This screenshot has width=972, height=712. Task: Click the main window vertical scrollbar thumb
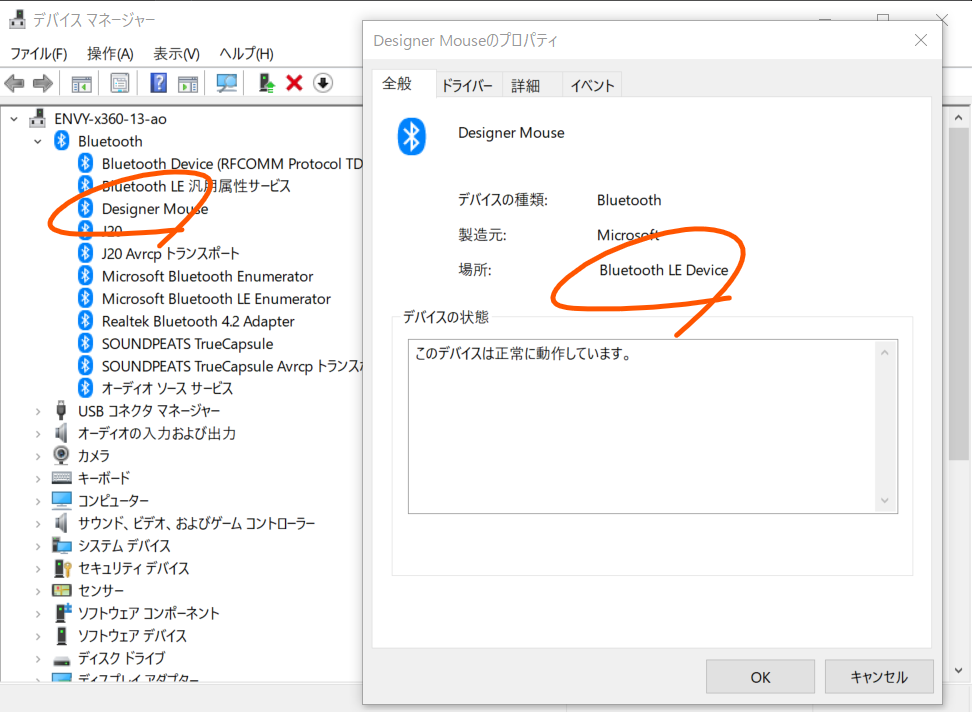958,294
